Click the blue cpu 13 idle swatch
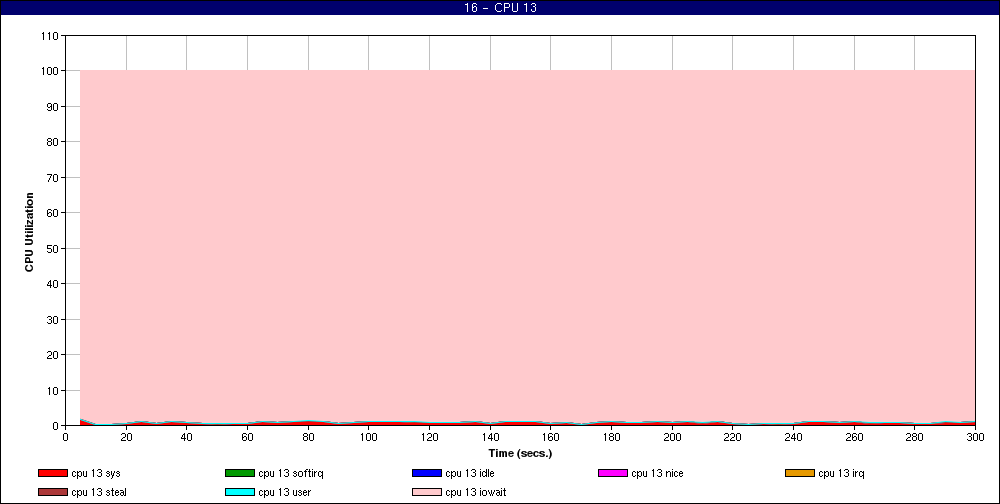 click(x=427, y=473)
